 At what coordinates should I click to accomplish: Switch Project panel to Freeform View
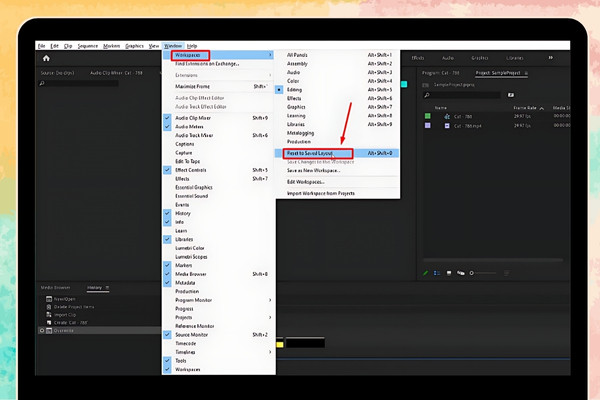461,273
